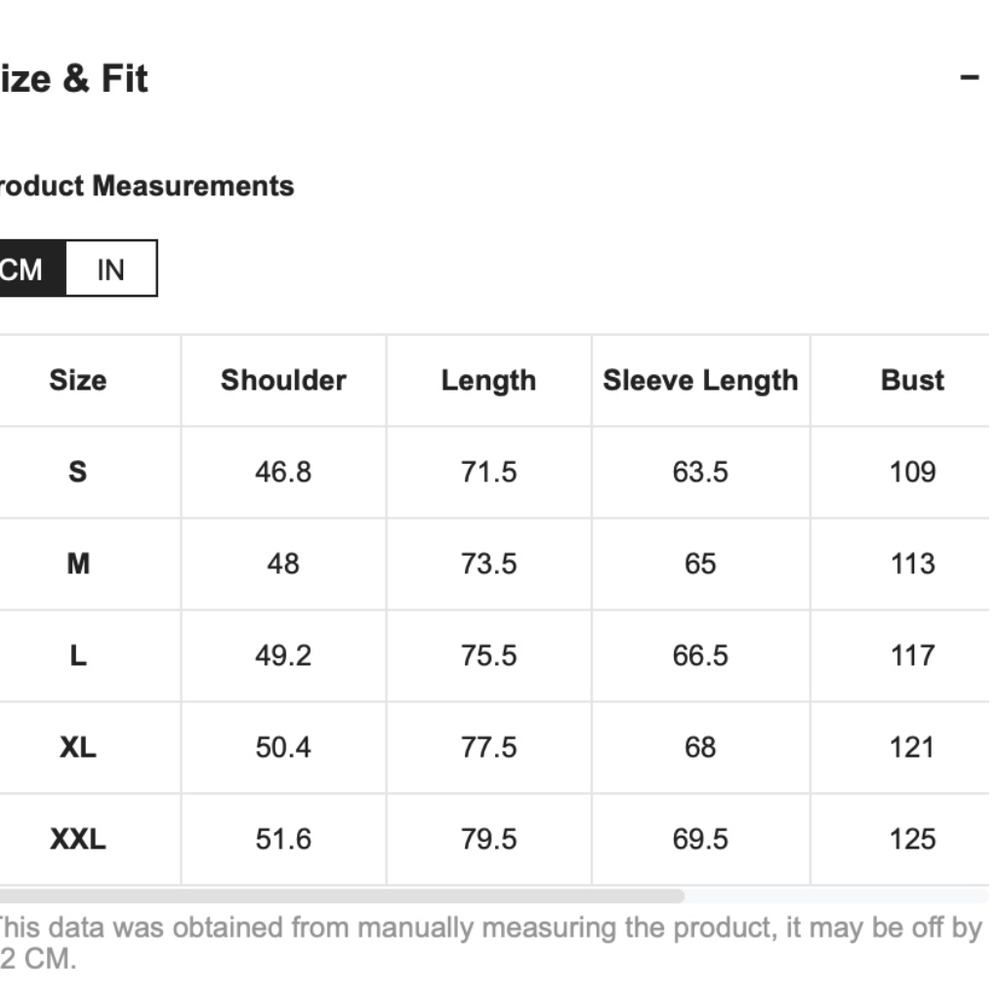Click the Bust column header

912,380
